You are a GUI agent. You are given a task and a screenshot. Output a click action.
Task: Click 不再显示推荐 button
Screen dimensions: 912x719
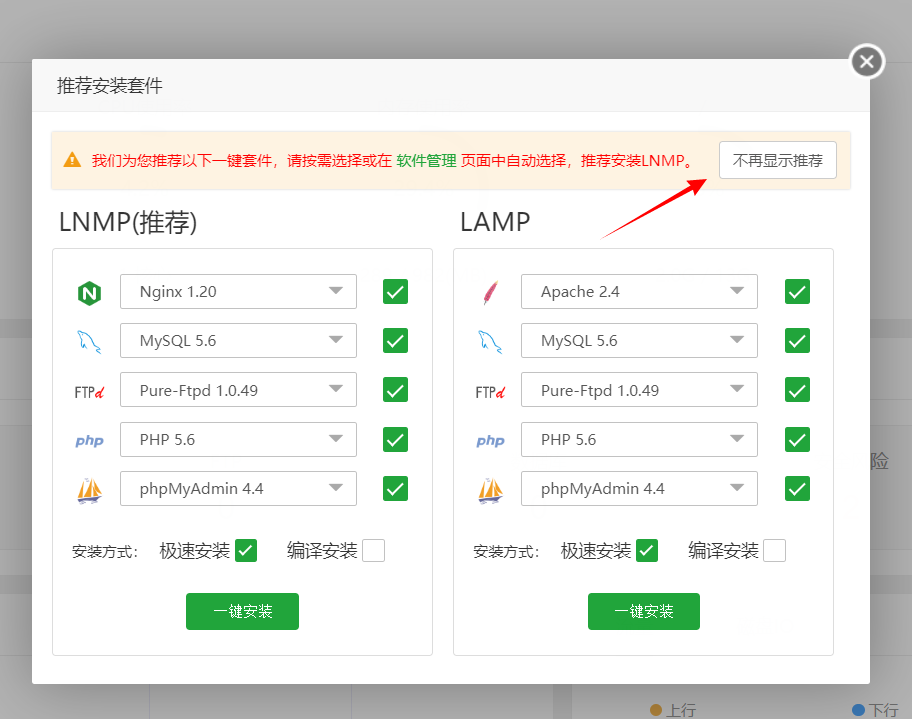(778, 160)
